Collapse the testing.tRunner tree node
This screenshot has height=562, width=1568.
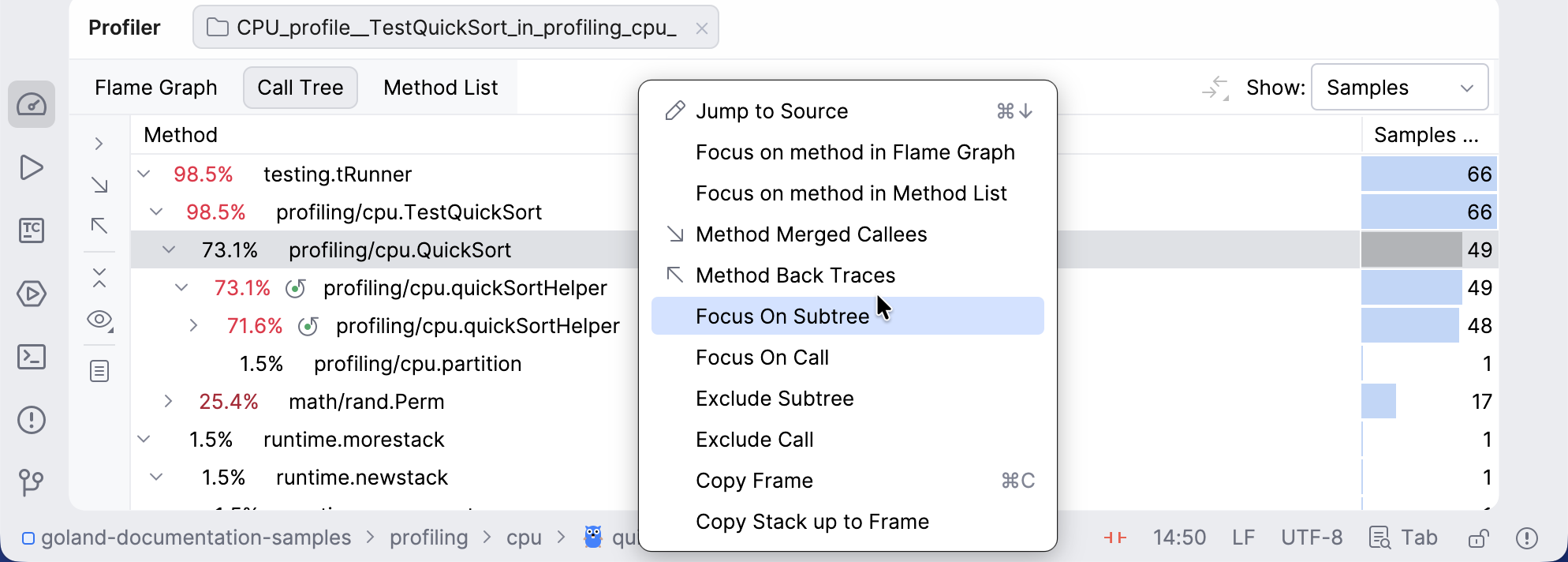click(143, 173)
